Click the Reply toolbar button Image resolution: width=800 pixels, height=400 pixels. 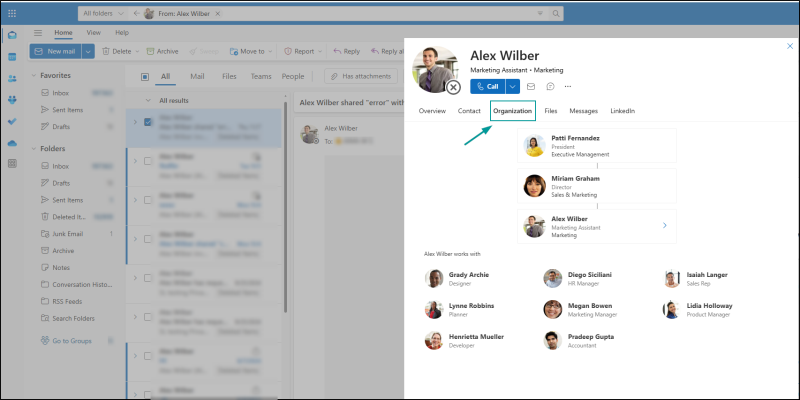click(346, 51)
